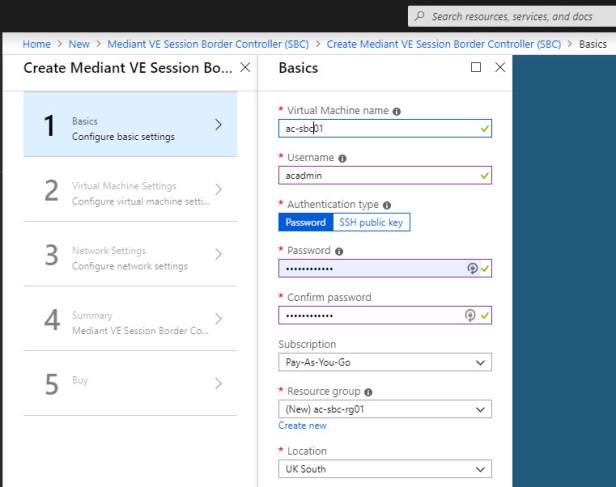Expand the Resource group dropdown
The width and height of the screenshot is (616, 487).
coord(384,409)
